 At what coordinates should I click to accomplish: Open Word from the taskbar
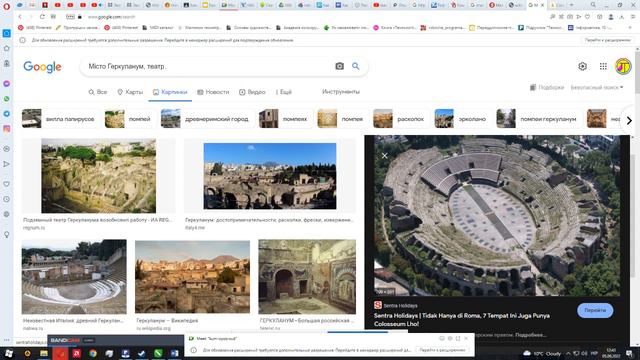tap(175, 353)
